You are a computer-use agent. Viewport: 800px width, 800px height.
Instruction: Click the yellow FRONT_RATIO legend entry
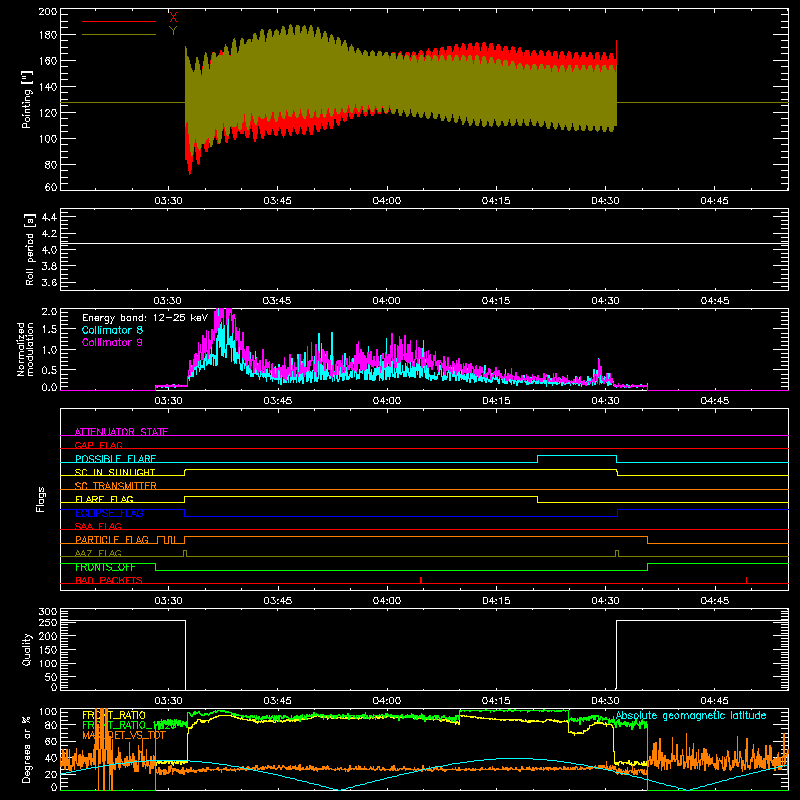coord(114,715)
